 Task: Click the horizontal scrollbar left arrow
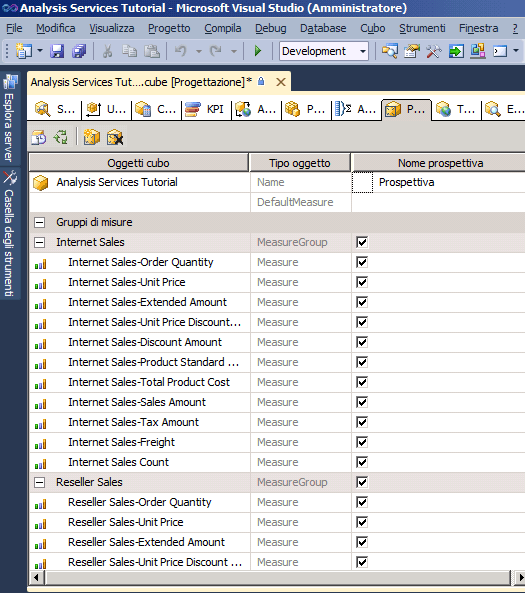click(37, 577)
